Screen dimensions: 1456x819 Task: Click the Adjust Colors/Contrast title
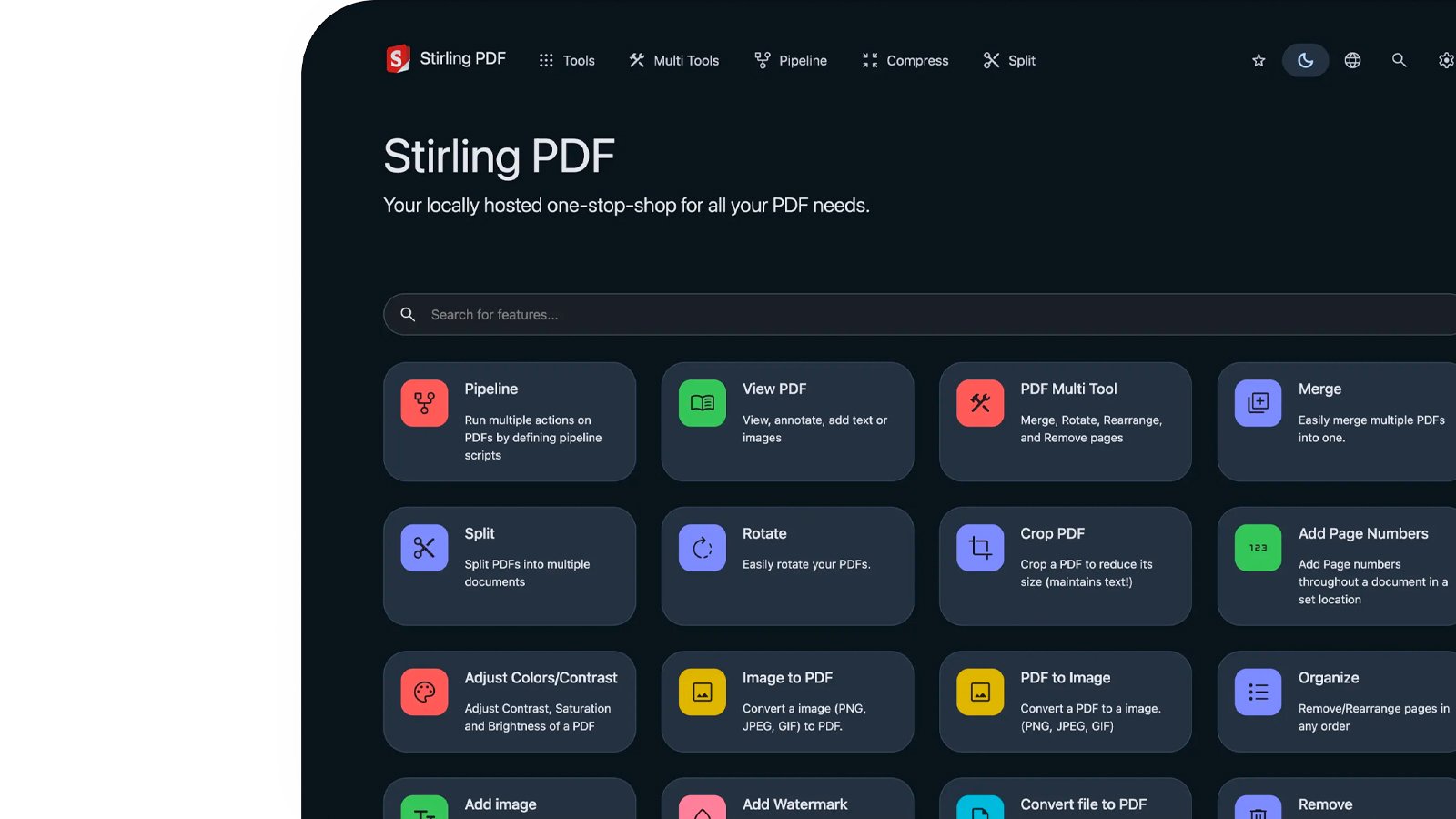click(541, 678)
